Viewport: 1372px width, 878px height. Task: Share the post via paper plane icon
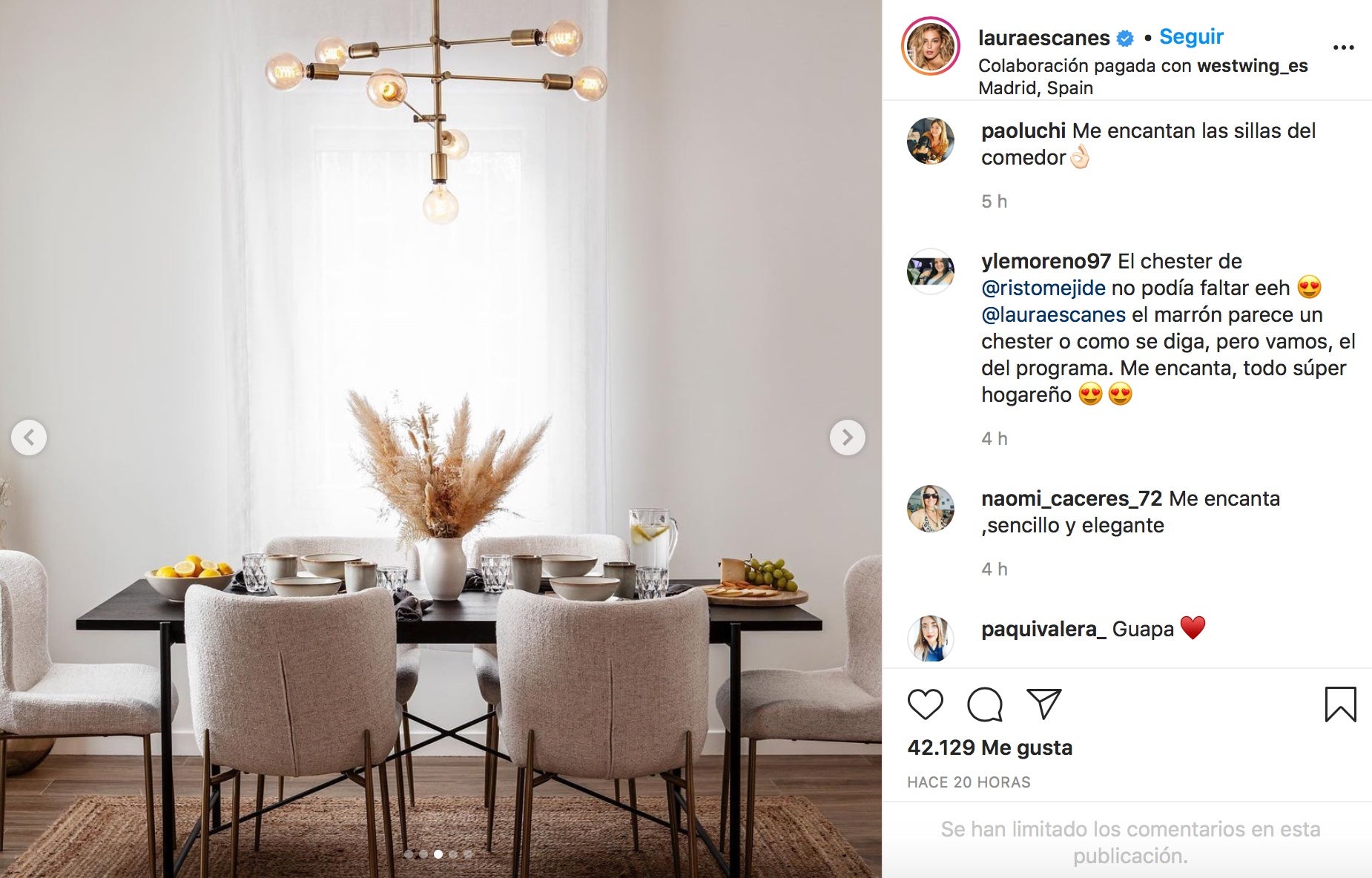pos(1043,703)
